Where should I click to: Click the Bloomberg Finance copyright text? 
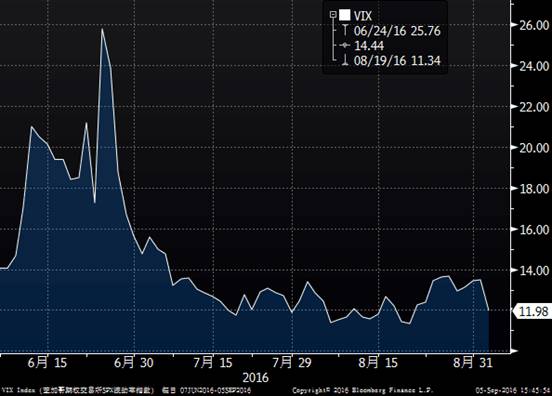click(x=363, y=390)
